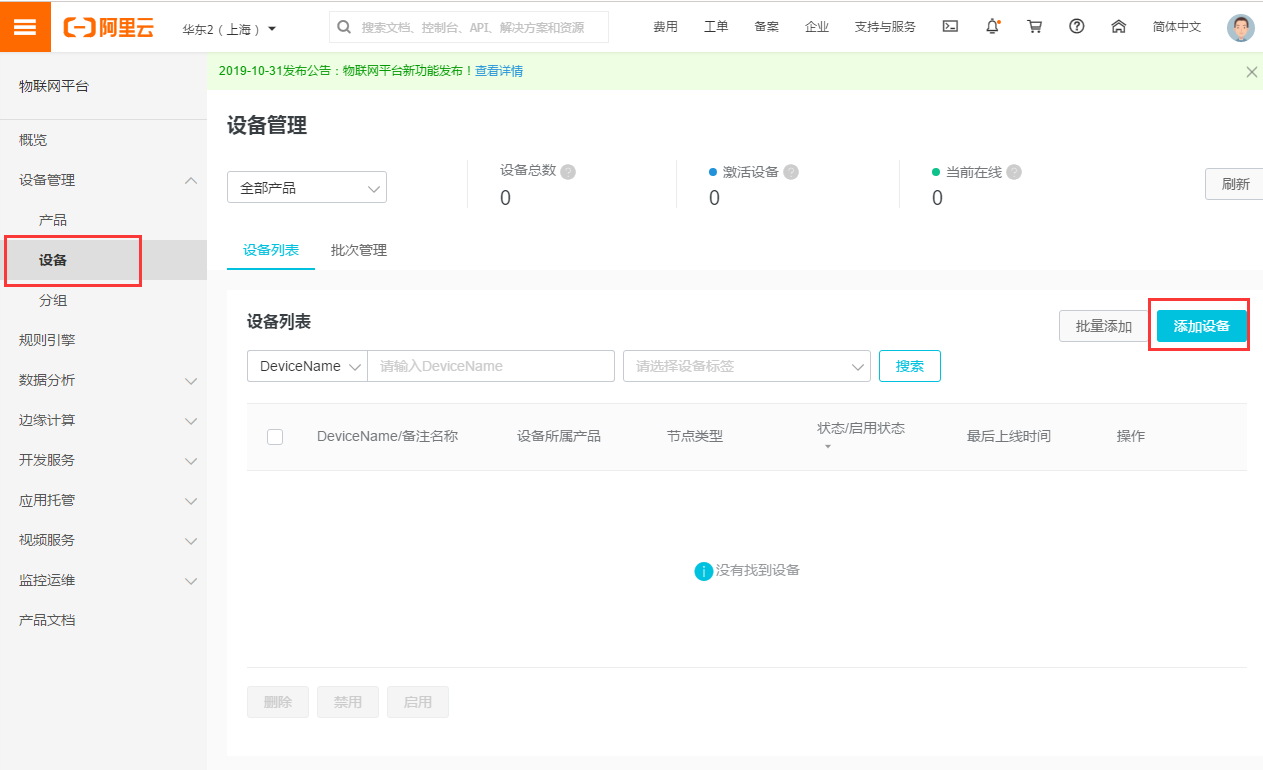Expand the 视频服务 sidebar section
The width and height of the screenshot is (1263, 770).
tap(191, 540)
